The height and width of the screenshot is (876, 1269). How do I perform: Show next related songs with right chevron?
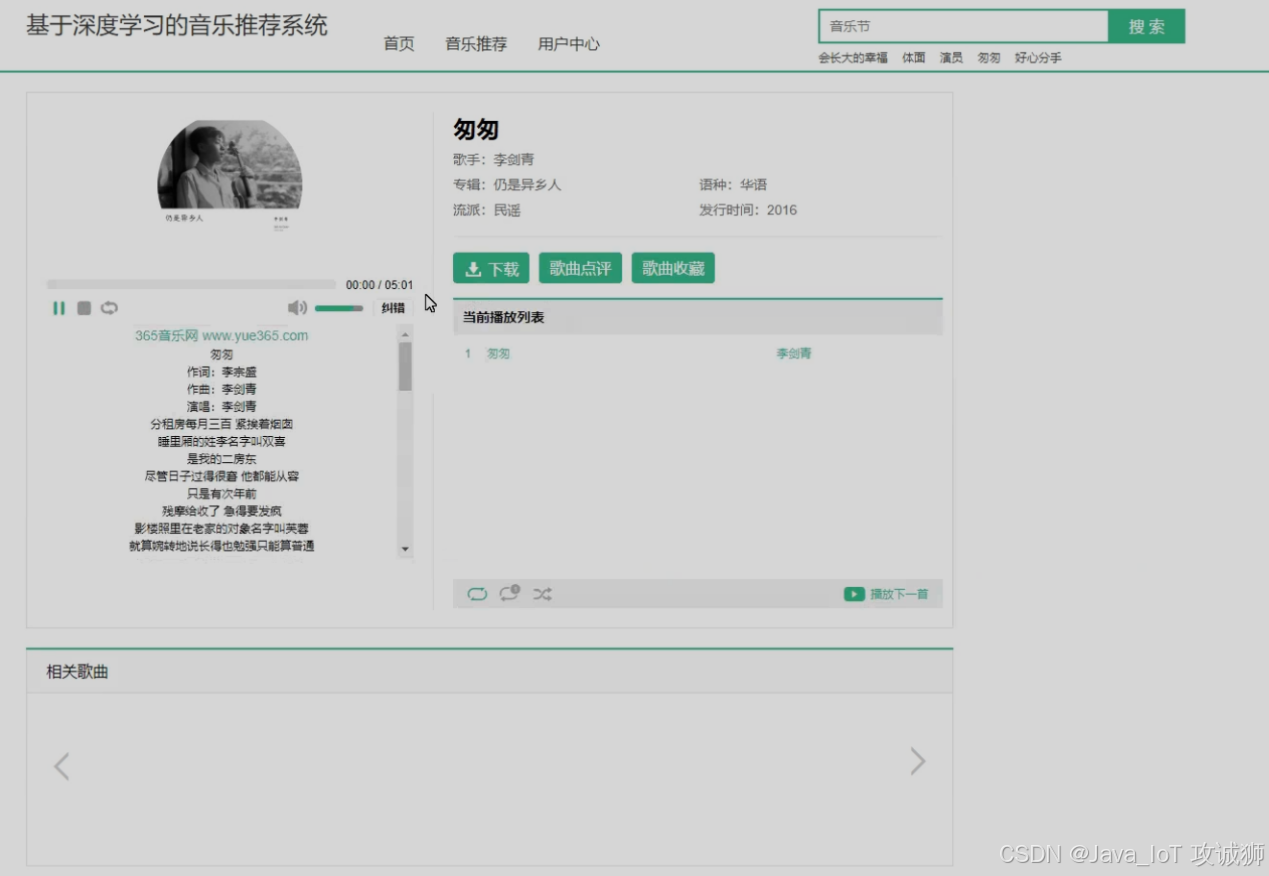(917, 762)
